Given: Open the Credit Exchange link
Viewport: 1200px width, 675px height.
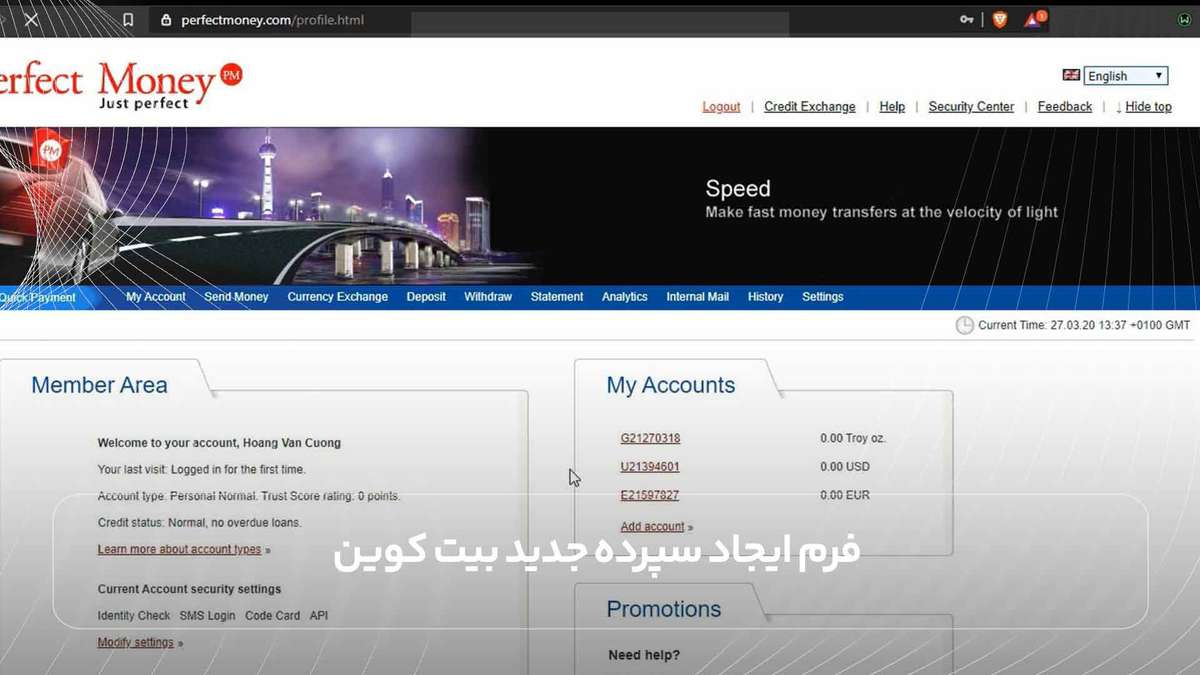Looking at the screenshot, I should coord(810,107).
